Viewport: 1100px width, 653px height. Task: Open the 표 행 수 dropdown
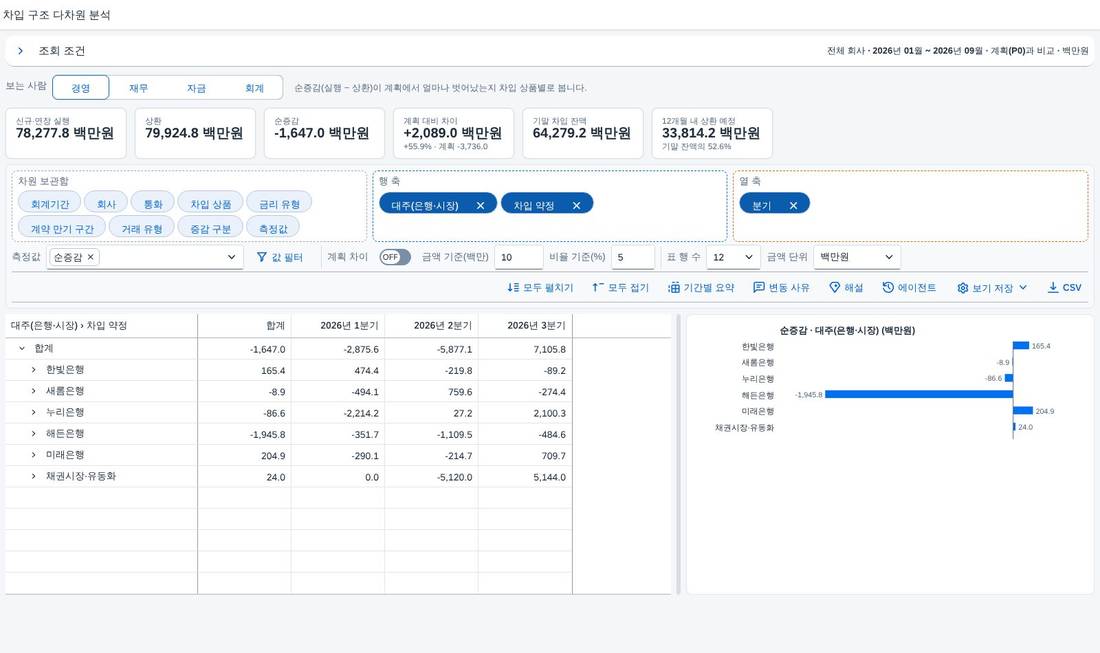point(733,257)
